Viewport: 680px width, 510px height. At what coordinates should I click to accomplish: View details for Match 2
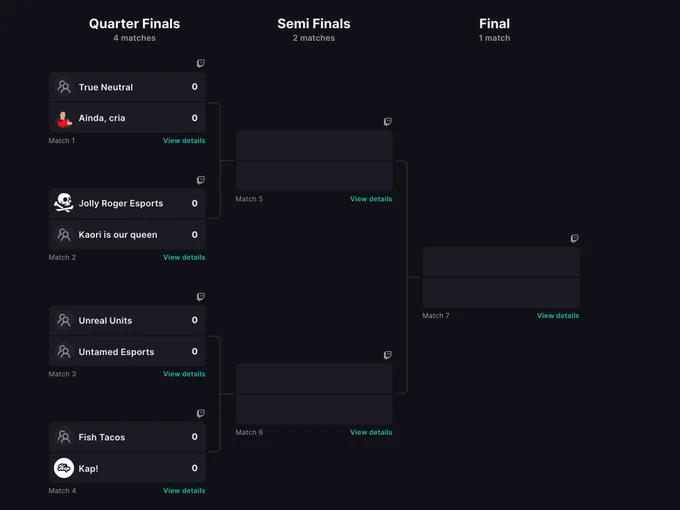pos(184,257)
